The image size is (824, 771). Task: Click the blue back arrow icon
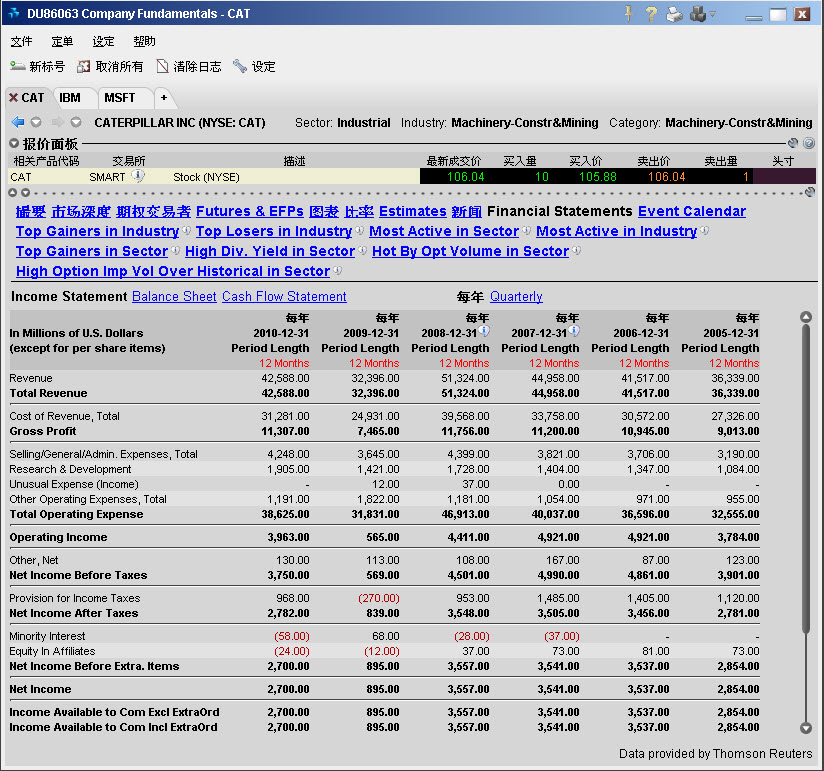(x=17, y=123)
